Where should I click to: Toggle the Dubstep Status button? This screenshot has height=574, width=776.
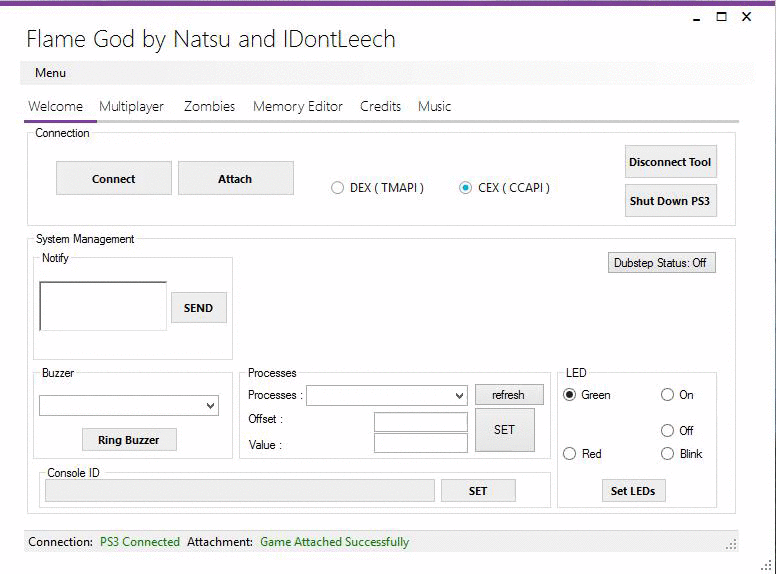pyautogui.click(x=661, y=263)
